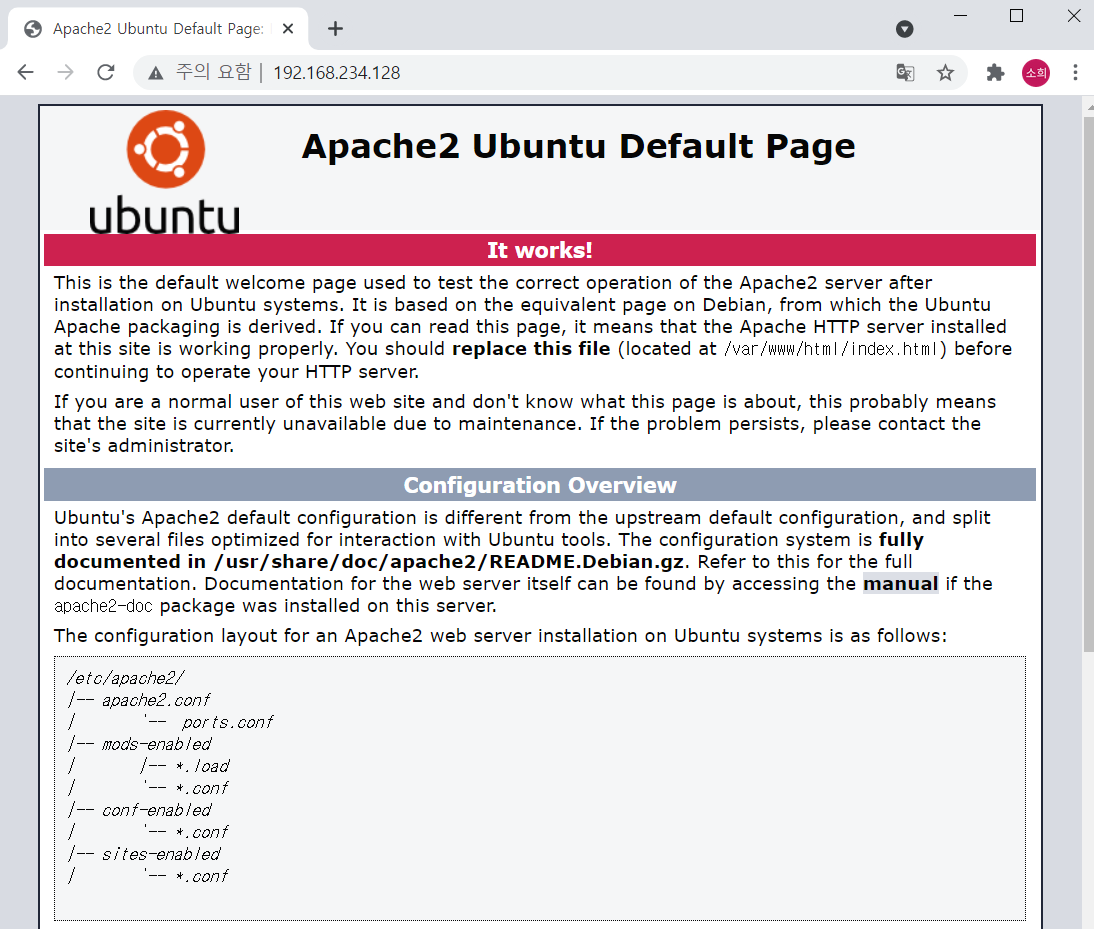Minimize the Chrome window
Image resolution: width=1094 pixels, height=929 pixels.
click(x=960, y=15)
